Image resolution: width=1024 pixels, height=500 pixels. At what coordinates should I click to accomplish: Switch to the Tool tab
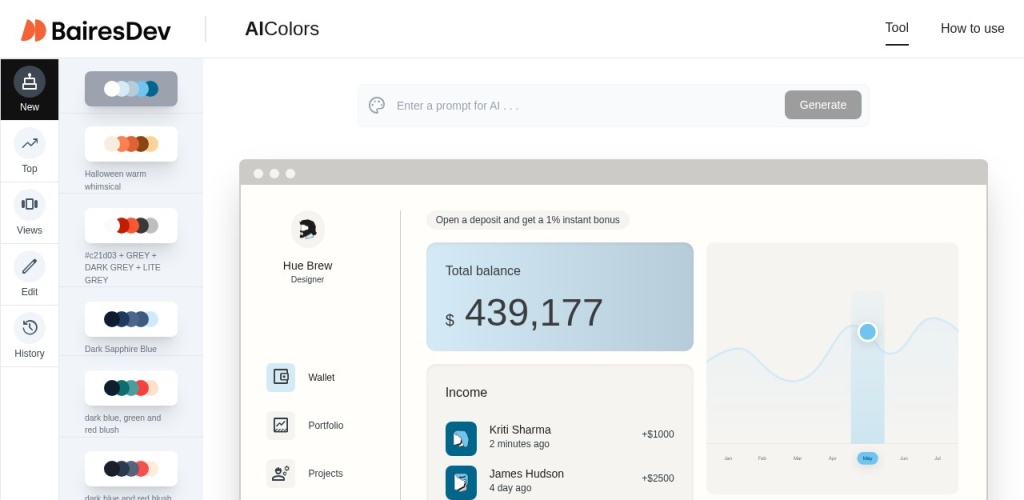[896, 28]
